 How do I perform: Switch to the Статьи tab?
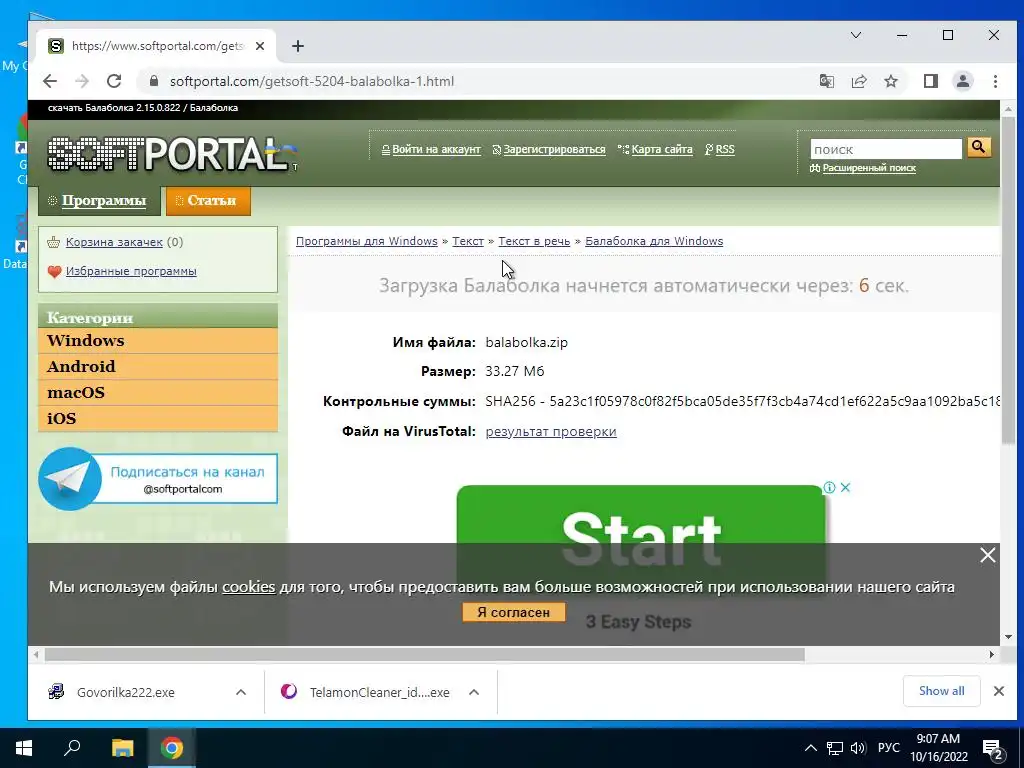point(208,200)
